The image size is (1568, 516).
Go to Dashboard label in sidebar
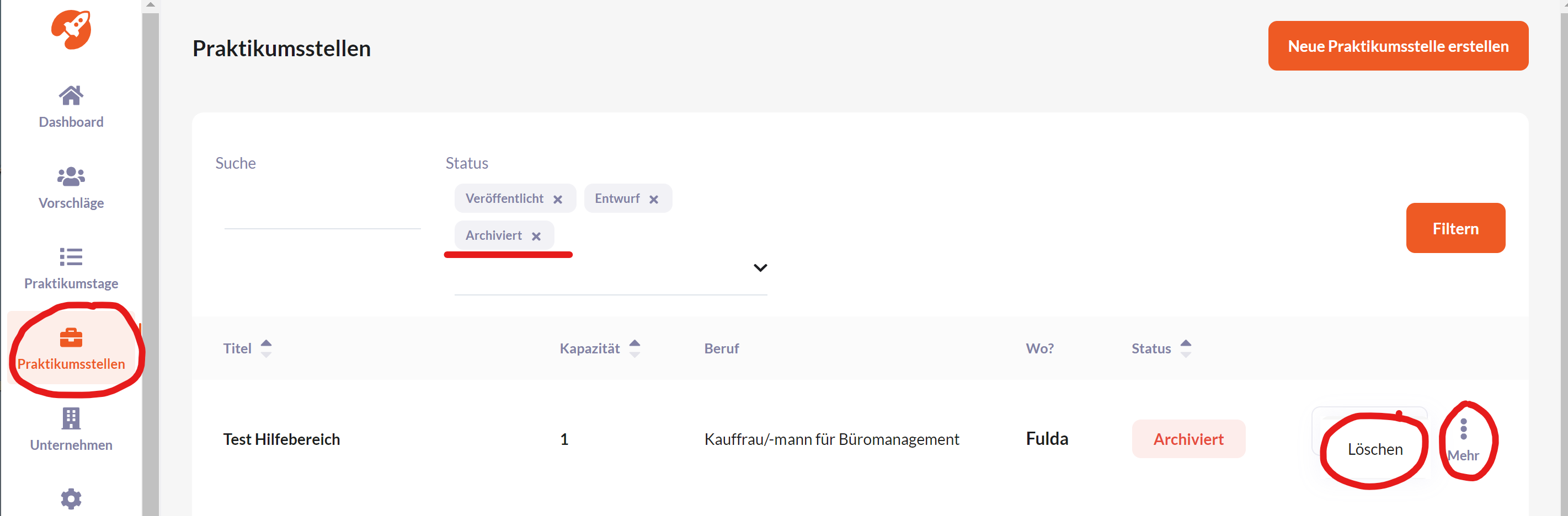[x=71, y=122]
